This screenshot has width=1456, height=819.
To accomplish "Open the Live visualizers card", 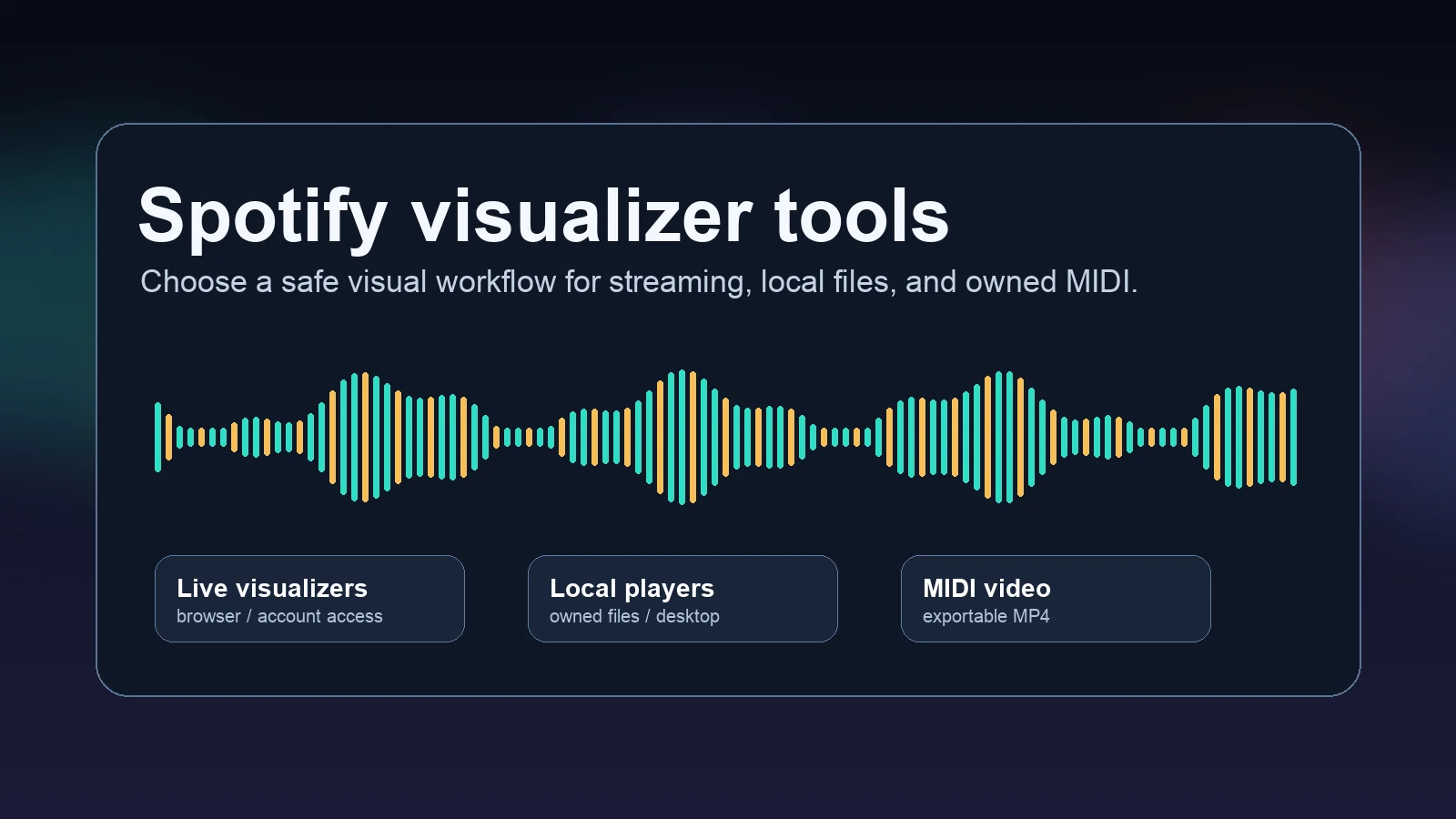I will pos(309,599).
